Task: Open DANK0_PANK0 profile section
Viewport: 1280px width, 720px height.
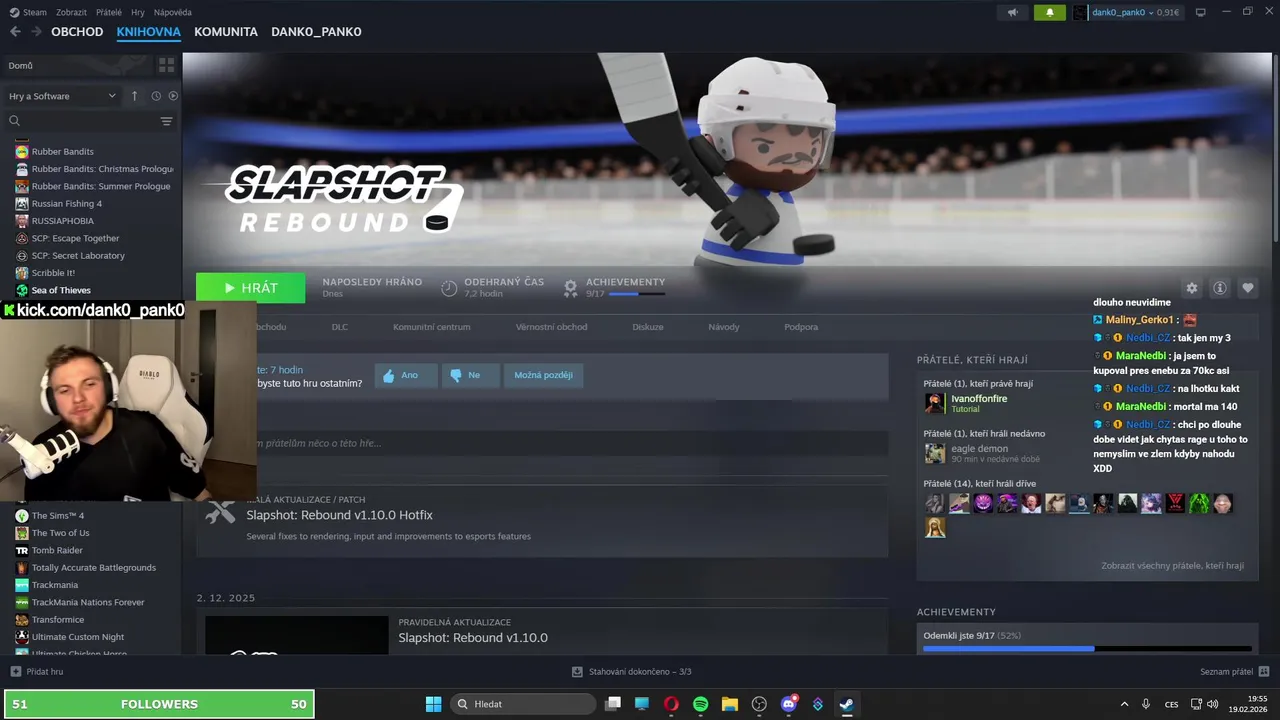Action: pyautogui.click(x=316, y=32)
